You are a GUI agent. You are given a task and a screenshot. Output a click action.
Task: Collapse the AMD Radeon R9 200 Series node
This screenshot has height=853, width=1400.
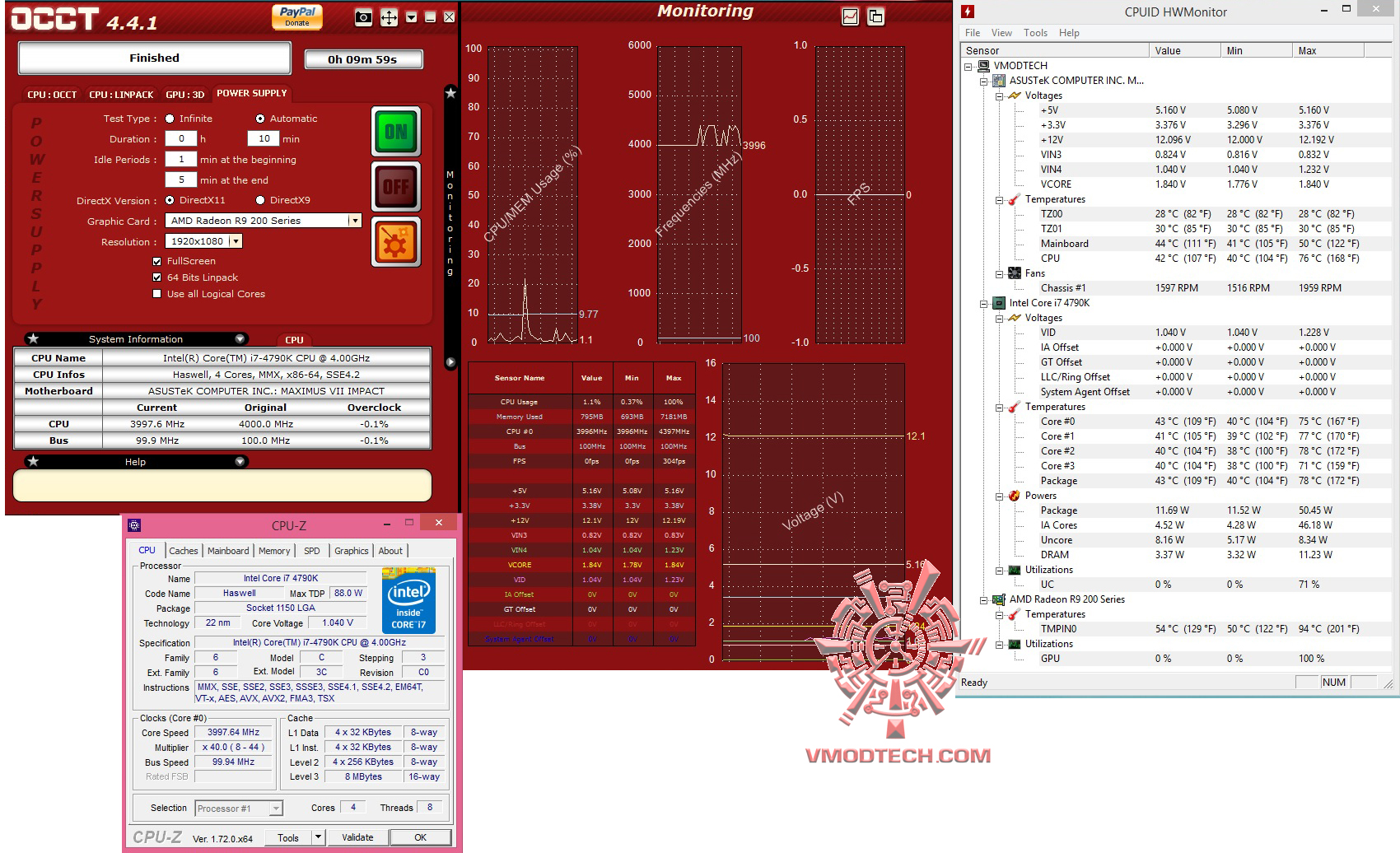pyautogui.click(x=983, y=599)
